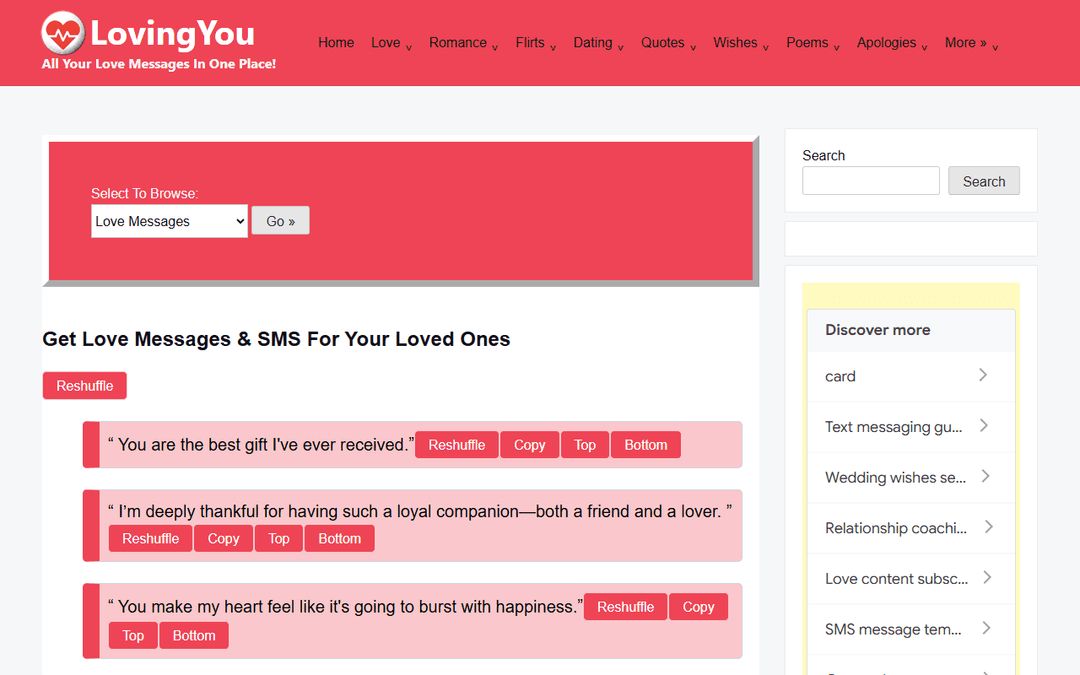The height and width of the screenshot is (675, 1080).
Task: Reshuffle the 'burst with happiness' message
Action: (x=625, y=607)
